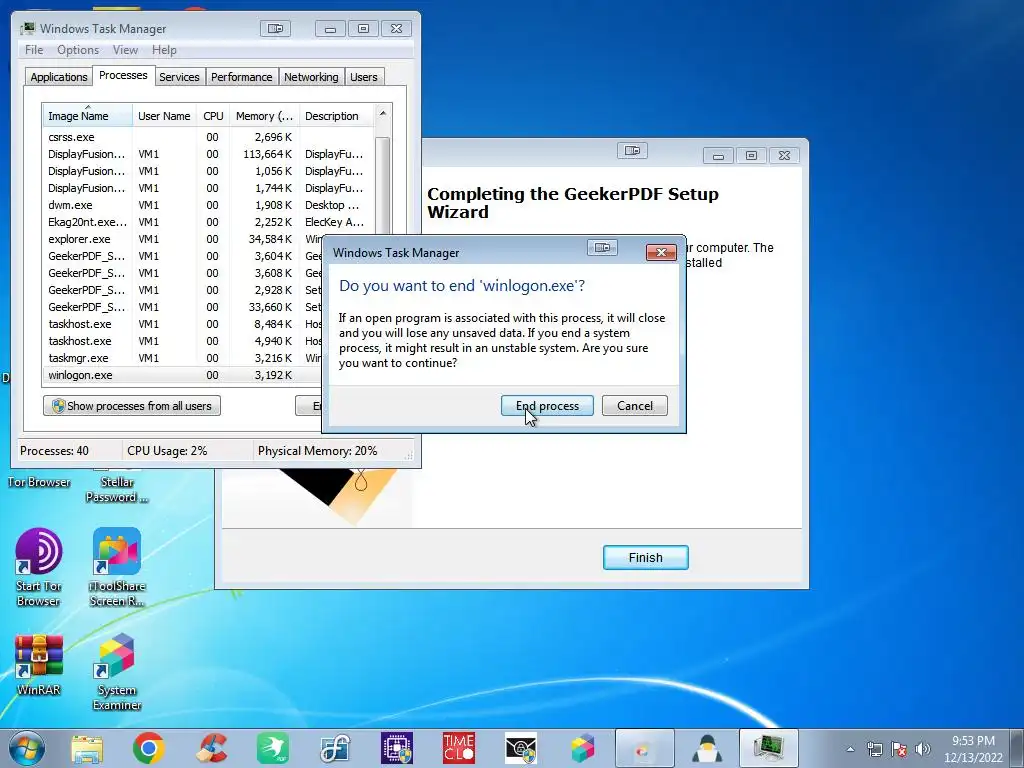Screen dimensions: 1024x768
Task: Switch to the Networking tab
Action: tap(312, 77)
